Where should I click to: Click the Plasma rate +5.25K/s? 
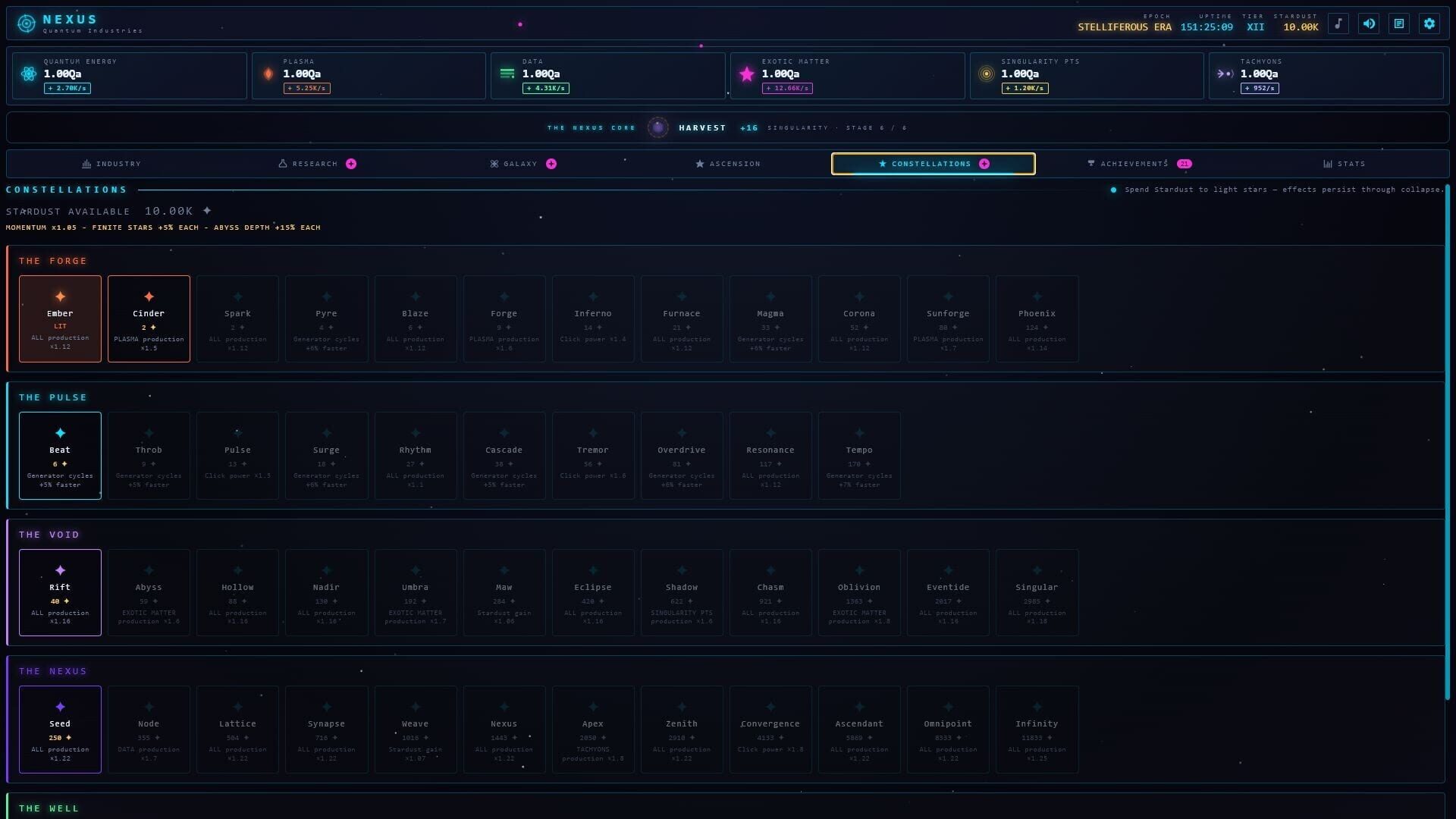coord(307,89)
